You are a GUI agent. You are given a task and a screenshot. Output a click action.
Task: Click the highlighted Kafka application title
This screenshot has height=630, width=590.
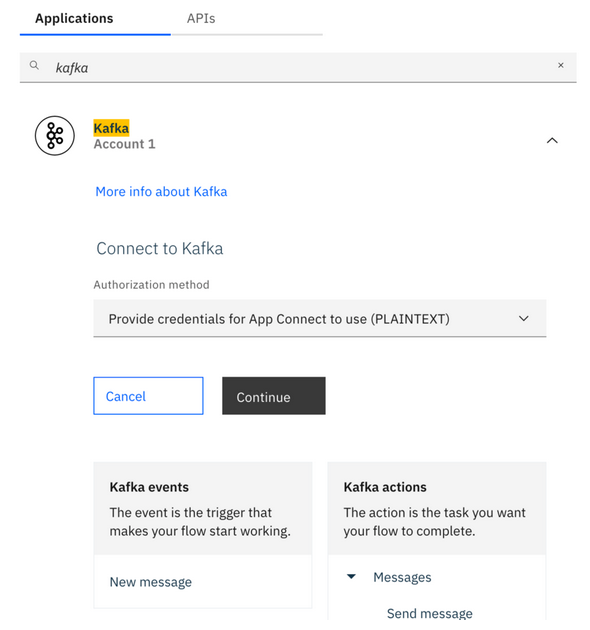[111, 128]
